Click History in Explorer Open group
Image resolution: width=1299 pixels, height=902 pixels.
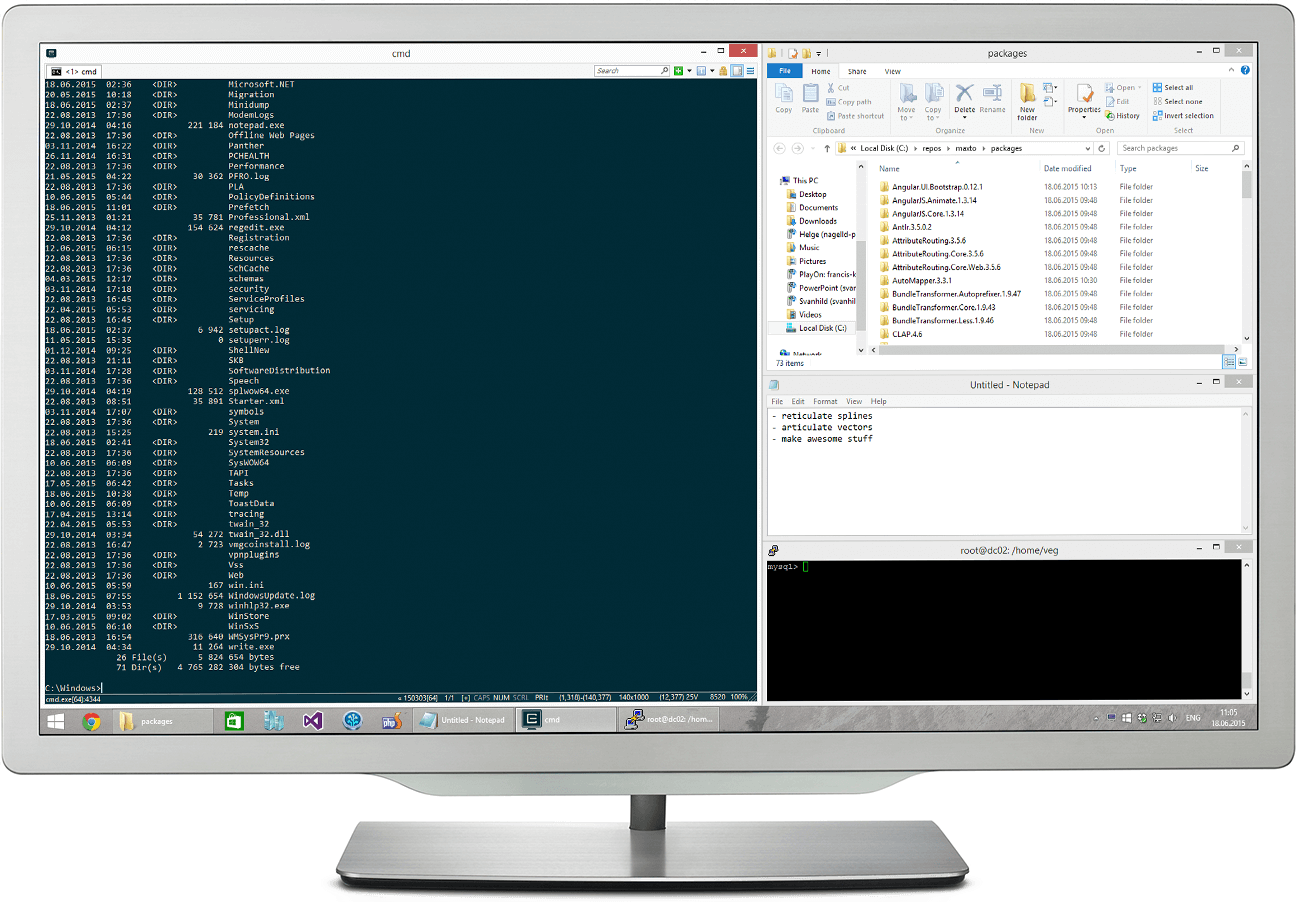pyautogui.click(x=1121, y=116)
